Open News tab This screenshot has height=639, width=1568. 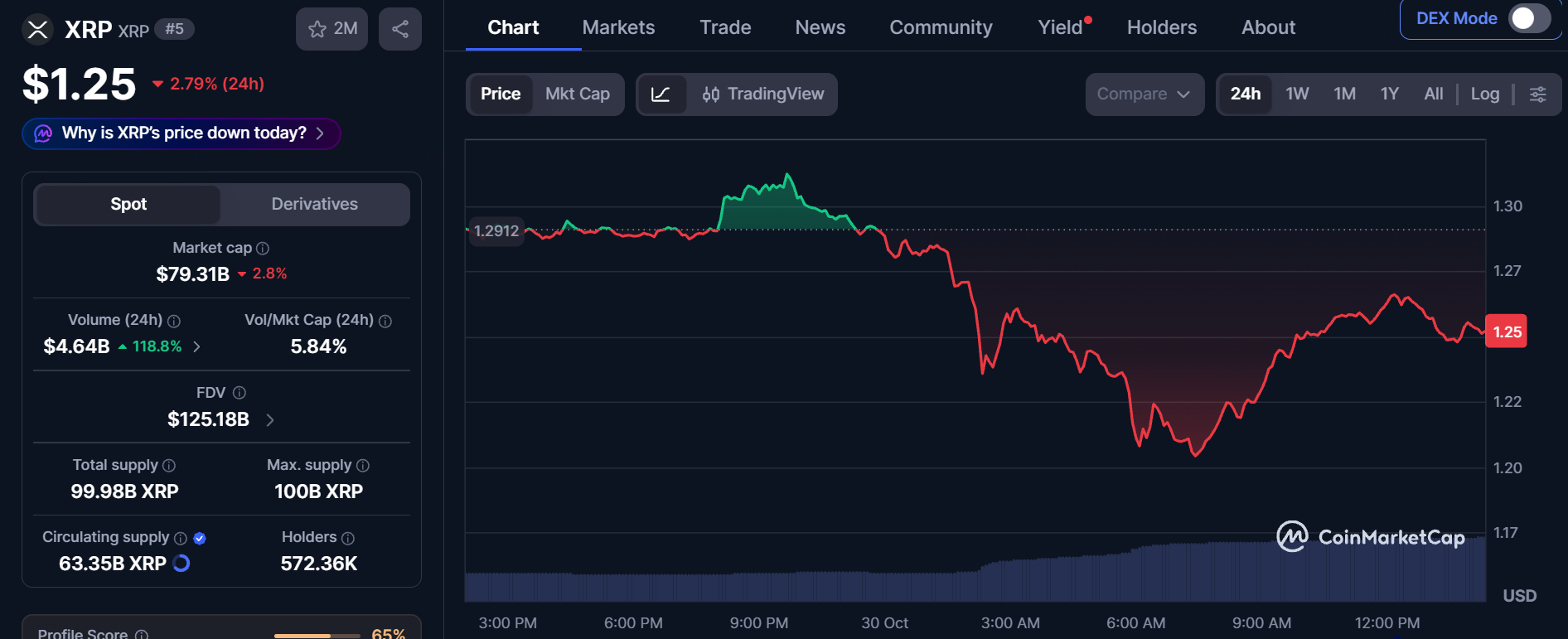click(820, 27)
